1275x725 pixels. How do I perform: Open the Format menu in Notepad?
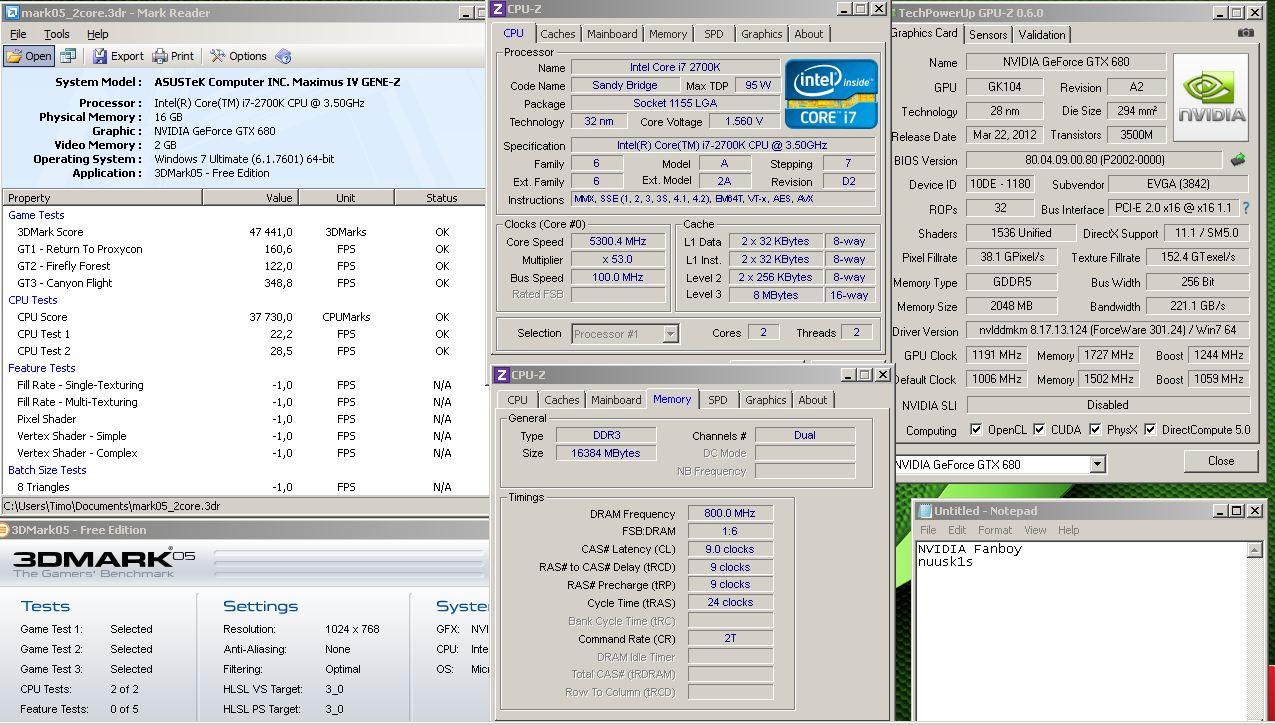995,530
